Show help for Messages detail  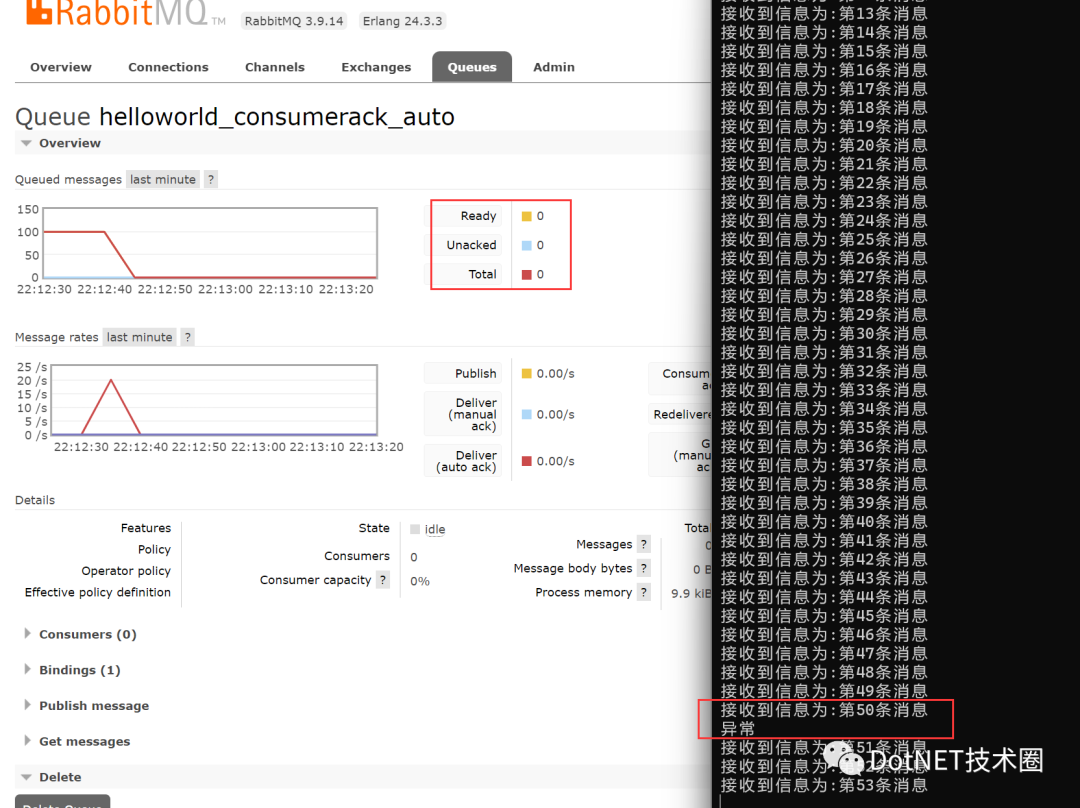point(643,544)
